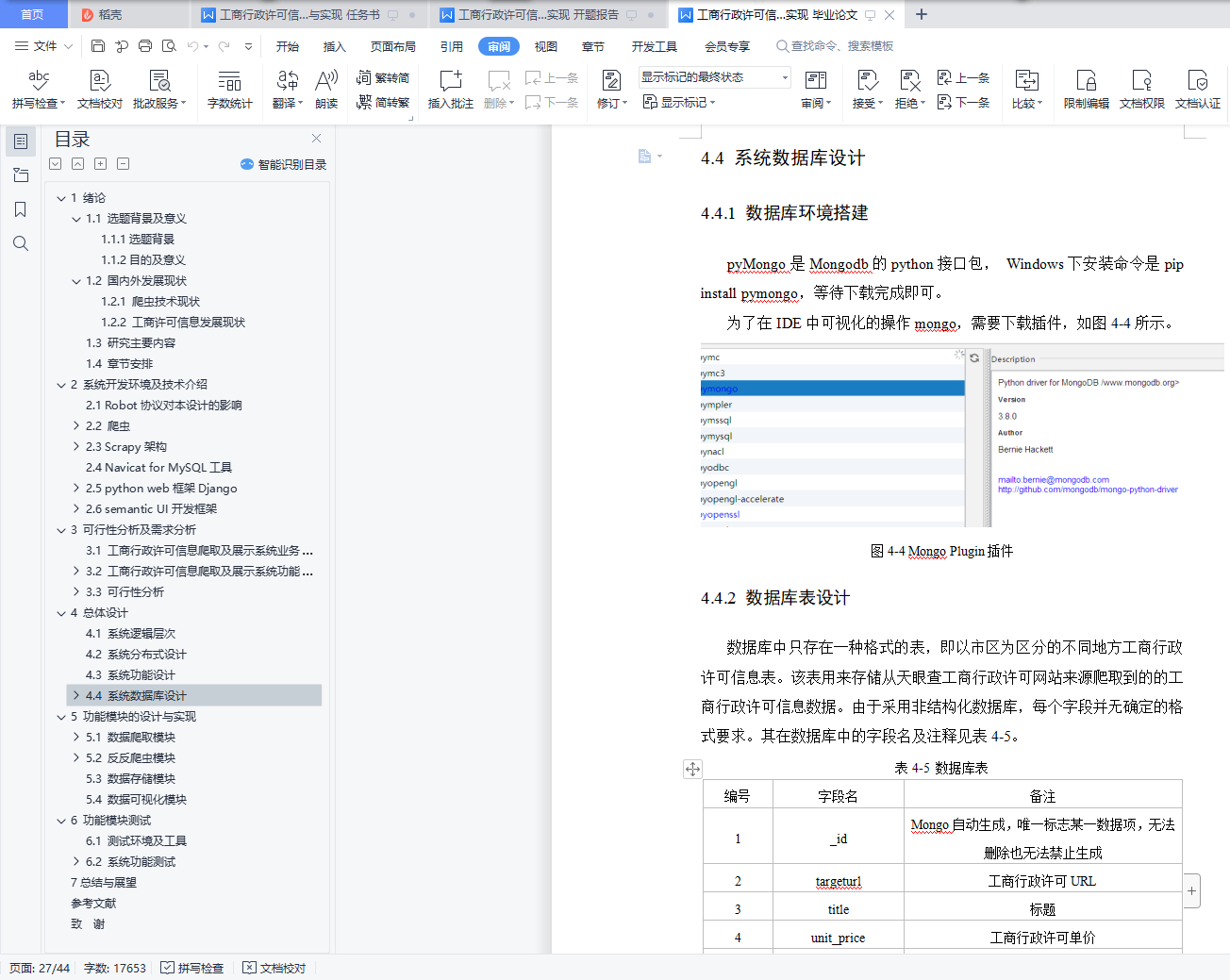Open the 显示标记 dropdown
Screen dimensions: 1230x980
[x=679, y=102]
